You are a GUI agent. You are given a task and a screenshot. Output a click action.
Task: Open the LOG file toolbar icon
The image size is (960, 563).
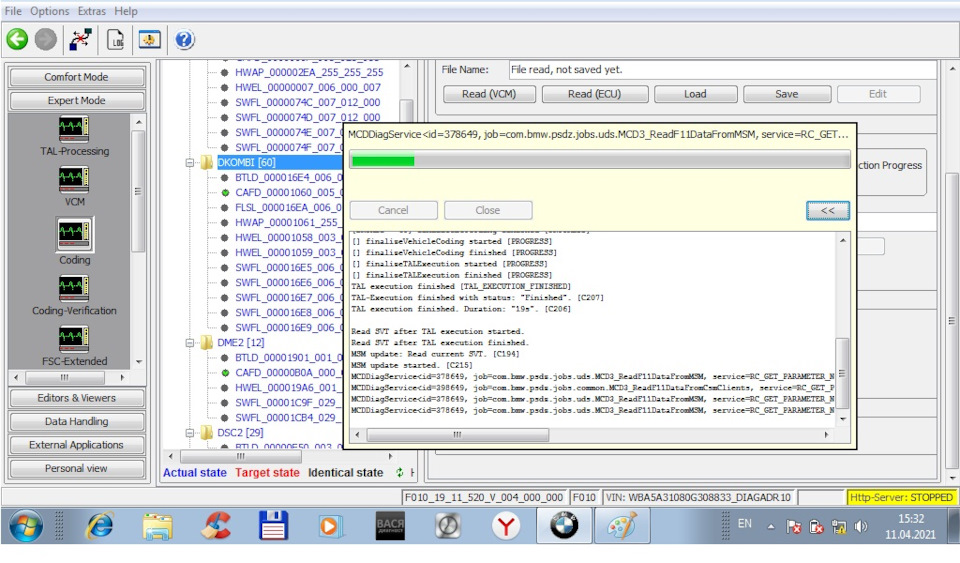[x=116, y=40]
